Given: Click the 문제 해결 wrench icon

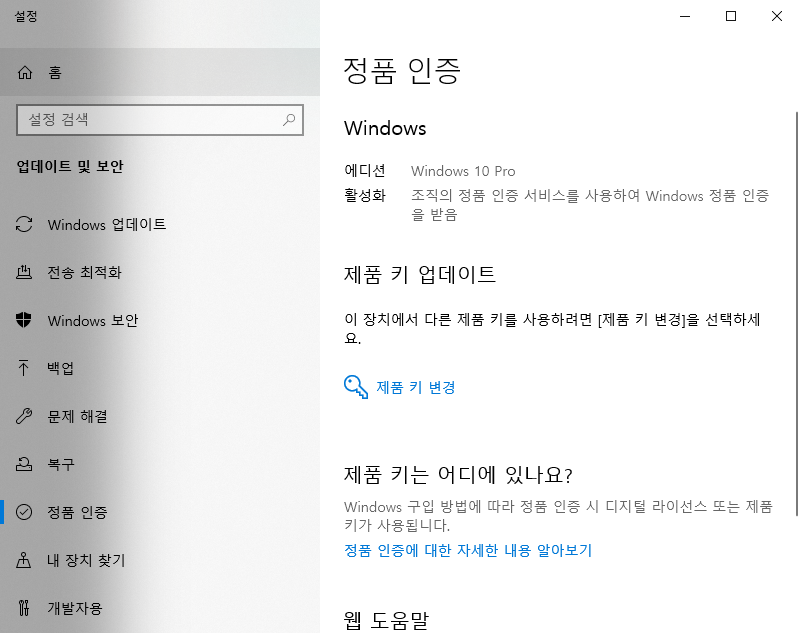Looking at the screenshot, I should [24, 416].
